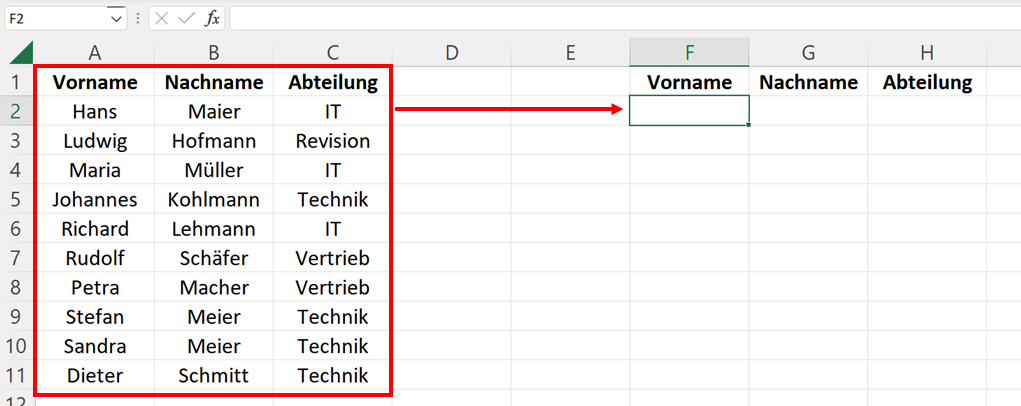Click the Select All triangle corner
The height and width of the screenshot is (406, 1021).
pos(21,52)
